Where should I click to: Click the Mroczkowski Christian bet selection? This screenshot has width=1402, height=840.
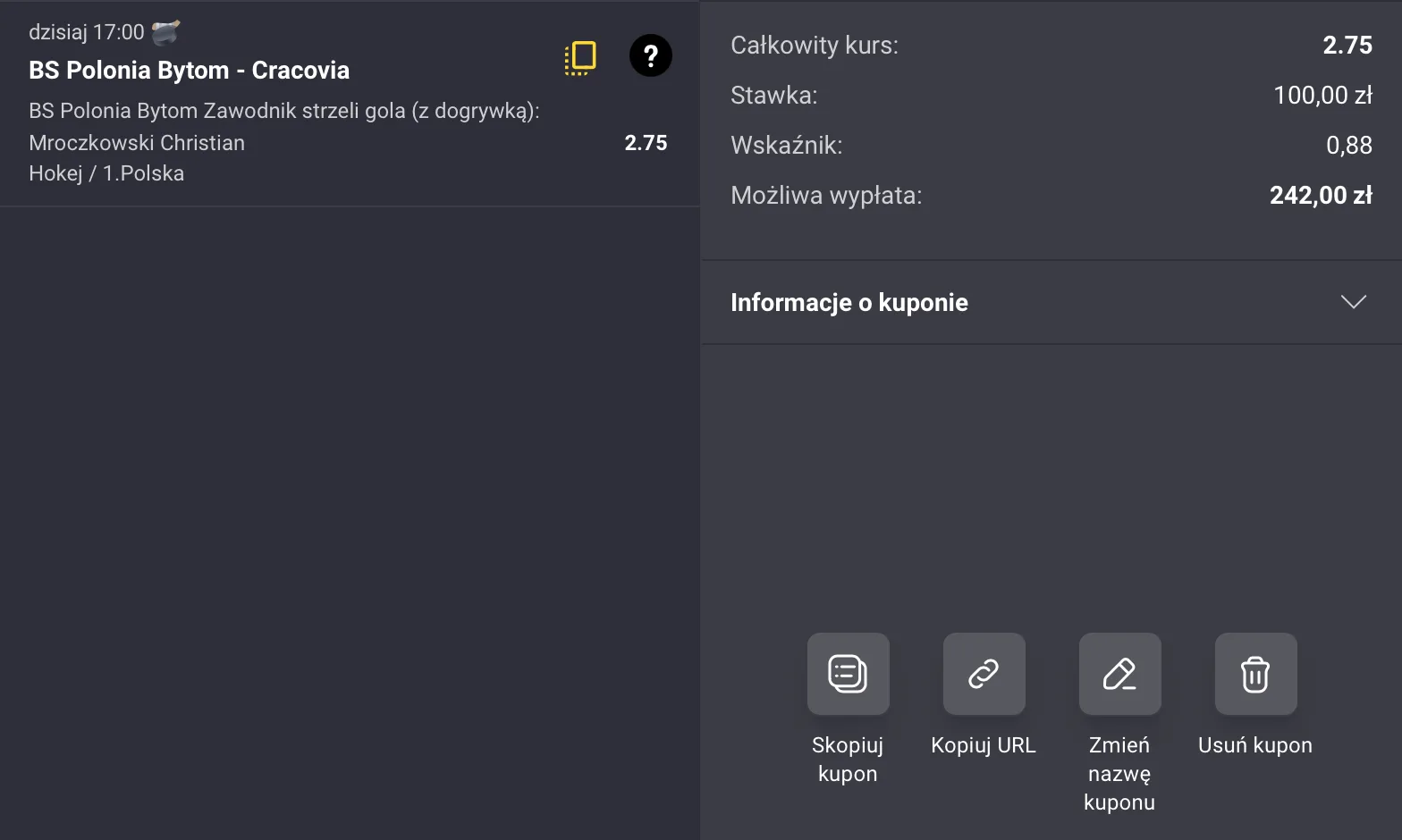137,143
